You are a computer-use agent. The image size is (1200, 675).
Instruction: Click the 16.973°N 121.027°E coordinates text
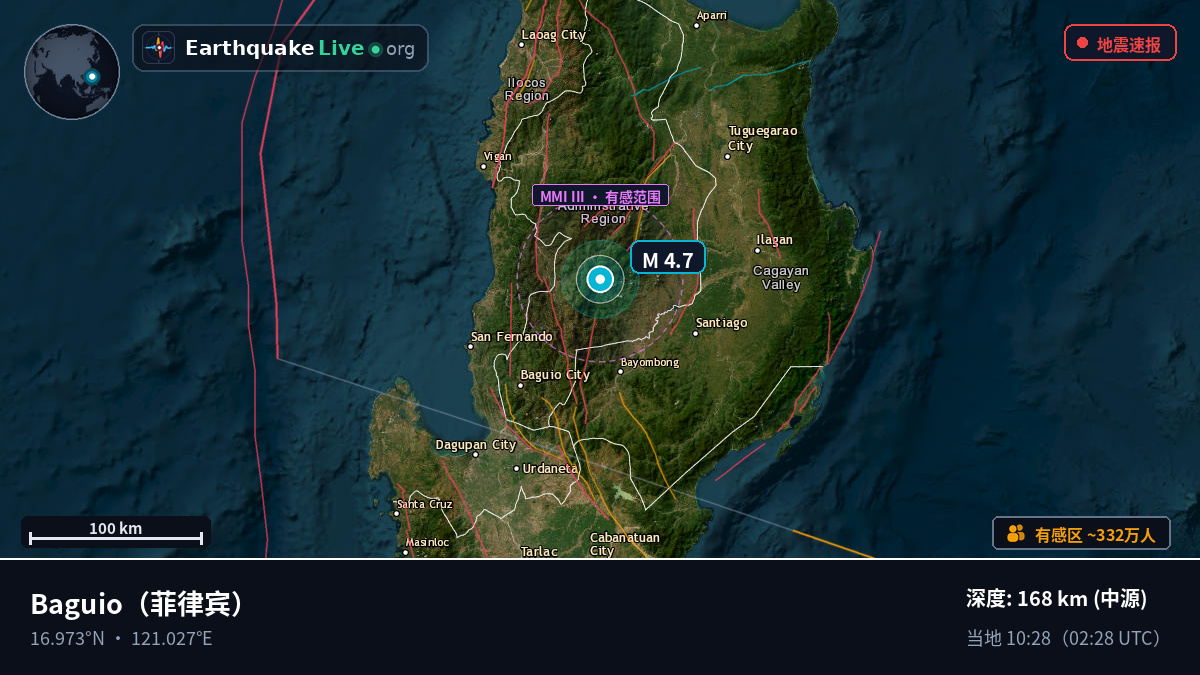tap(121, 638)
